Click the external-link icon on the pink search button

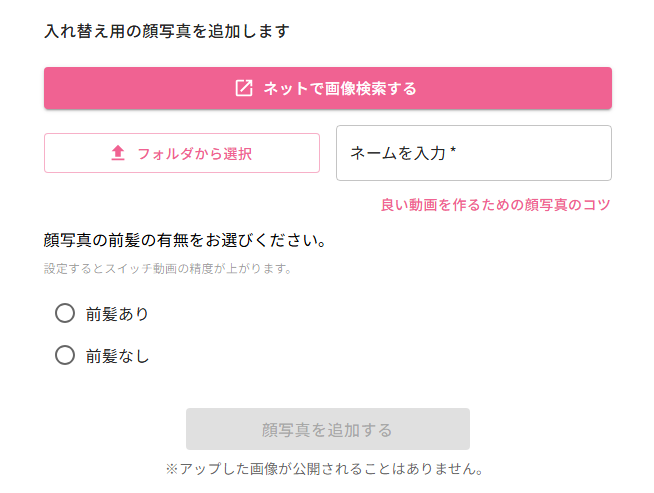[x=244, y=88]
